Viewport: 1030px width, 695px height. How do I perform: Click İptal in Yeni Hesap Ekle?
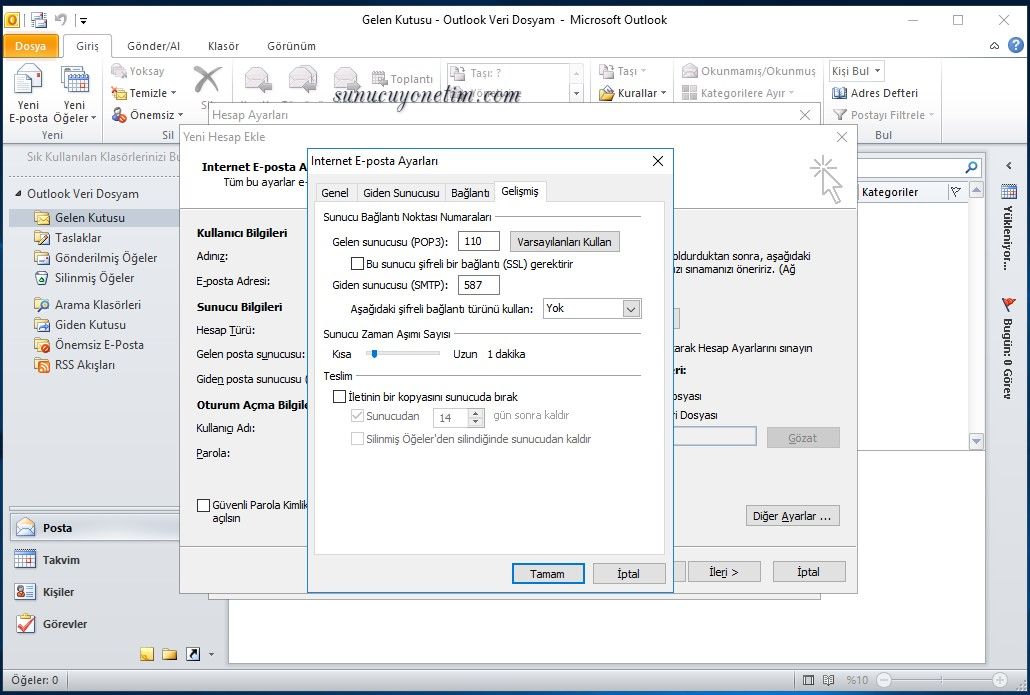point(809,572)
